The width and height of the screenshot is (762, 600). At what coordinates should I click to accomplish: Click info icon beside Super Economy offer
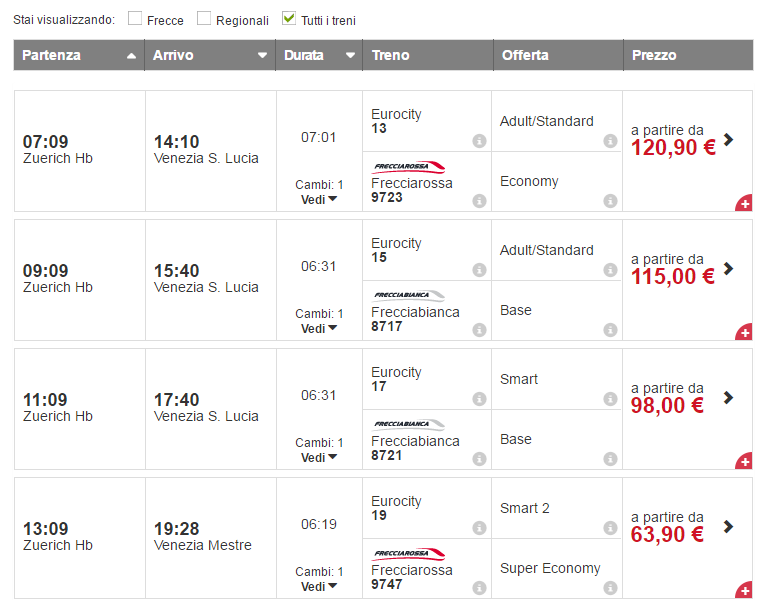(610, 588)
